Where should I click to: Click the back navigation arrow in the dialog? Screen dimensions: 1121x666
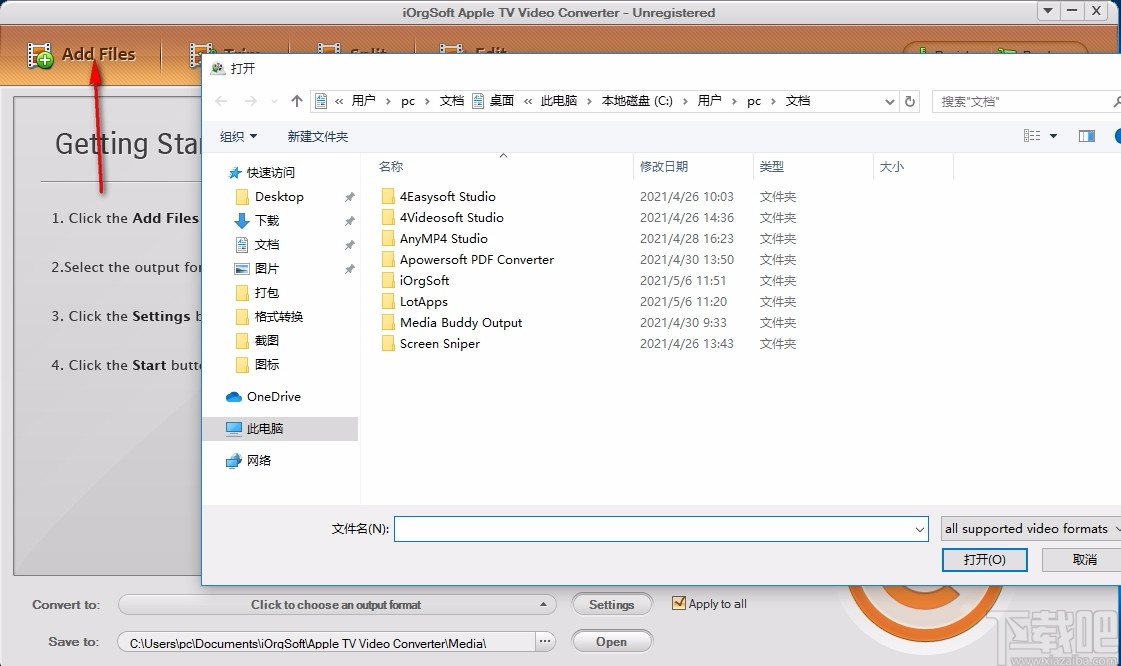[x=221, y=100]
